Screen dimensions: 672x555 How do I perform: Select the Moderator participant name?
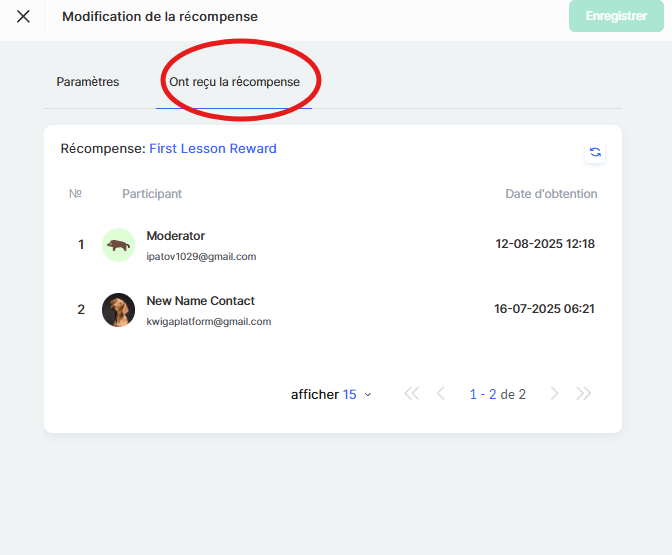(x=176, y=236)
